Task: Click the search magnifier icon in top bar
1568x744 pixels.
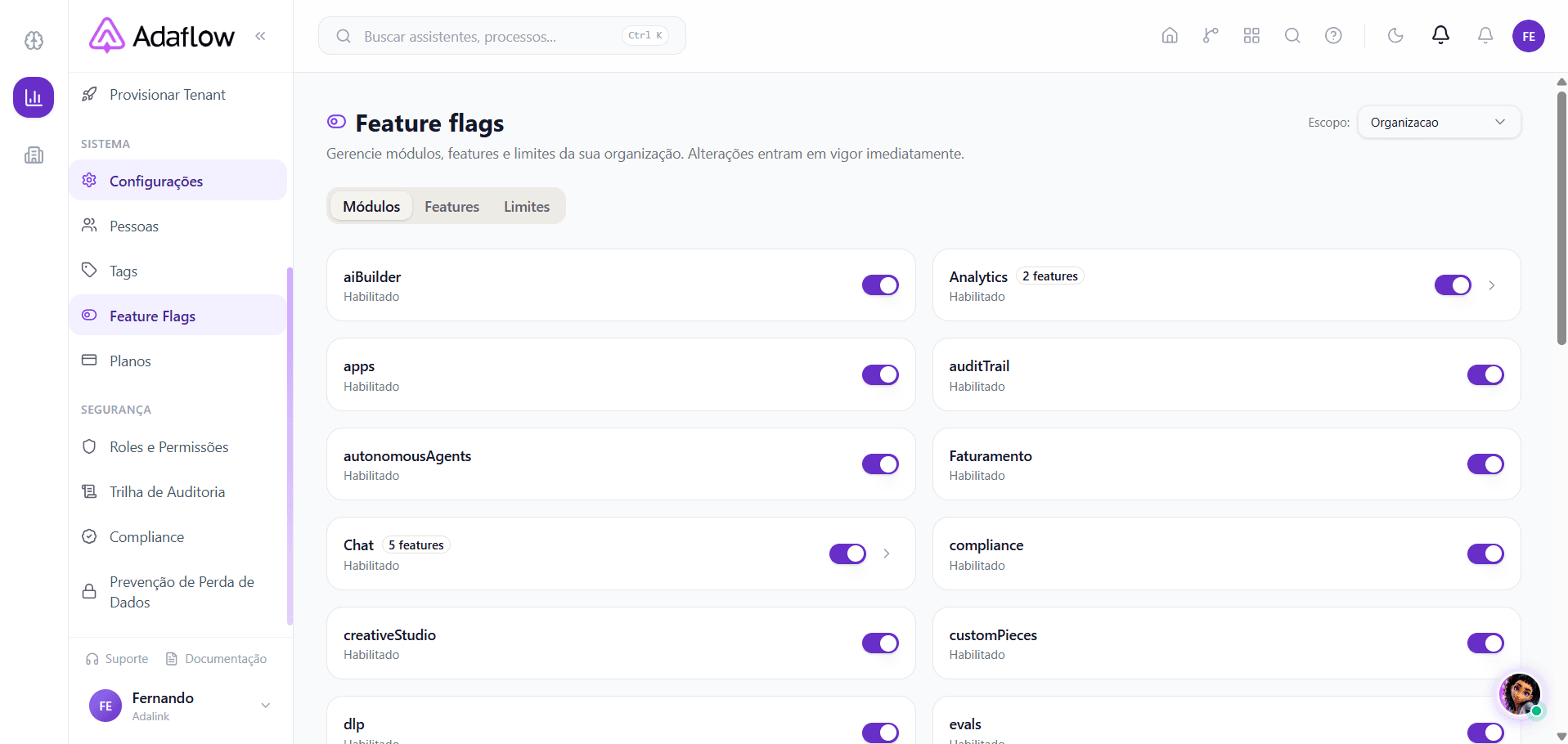Action: point(1292,35)
